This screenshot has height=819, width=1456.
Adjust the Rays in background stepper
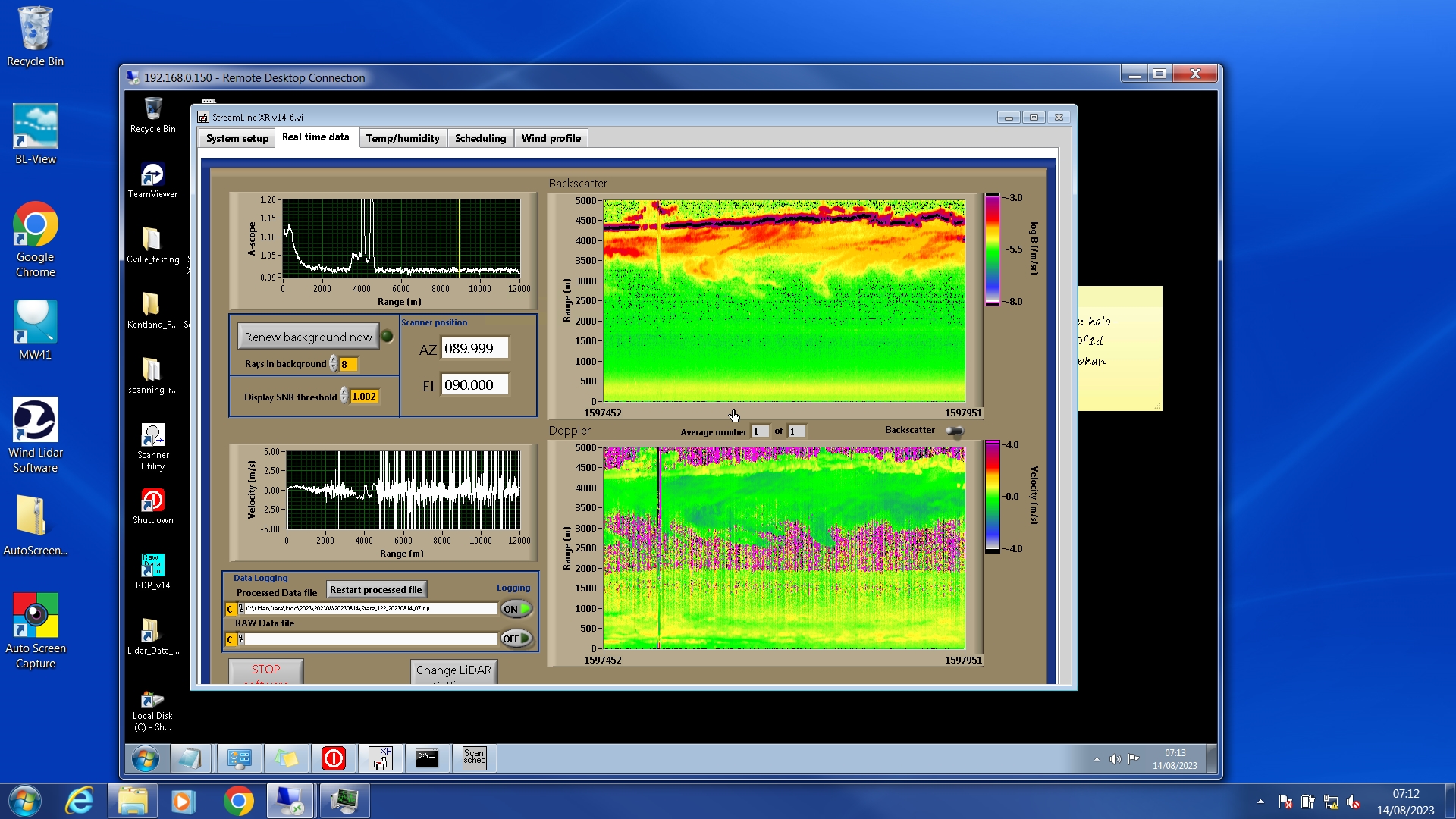(333, 364)
